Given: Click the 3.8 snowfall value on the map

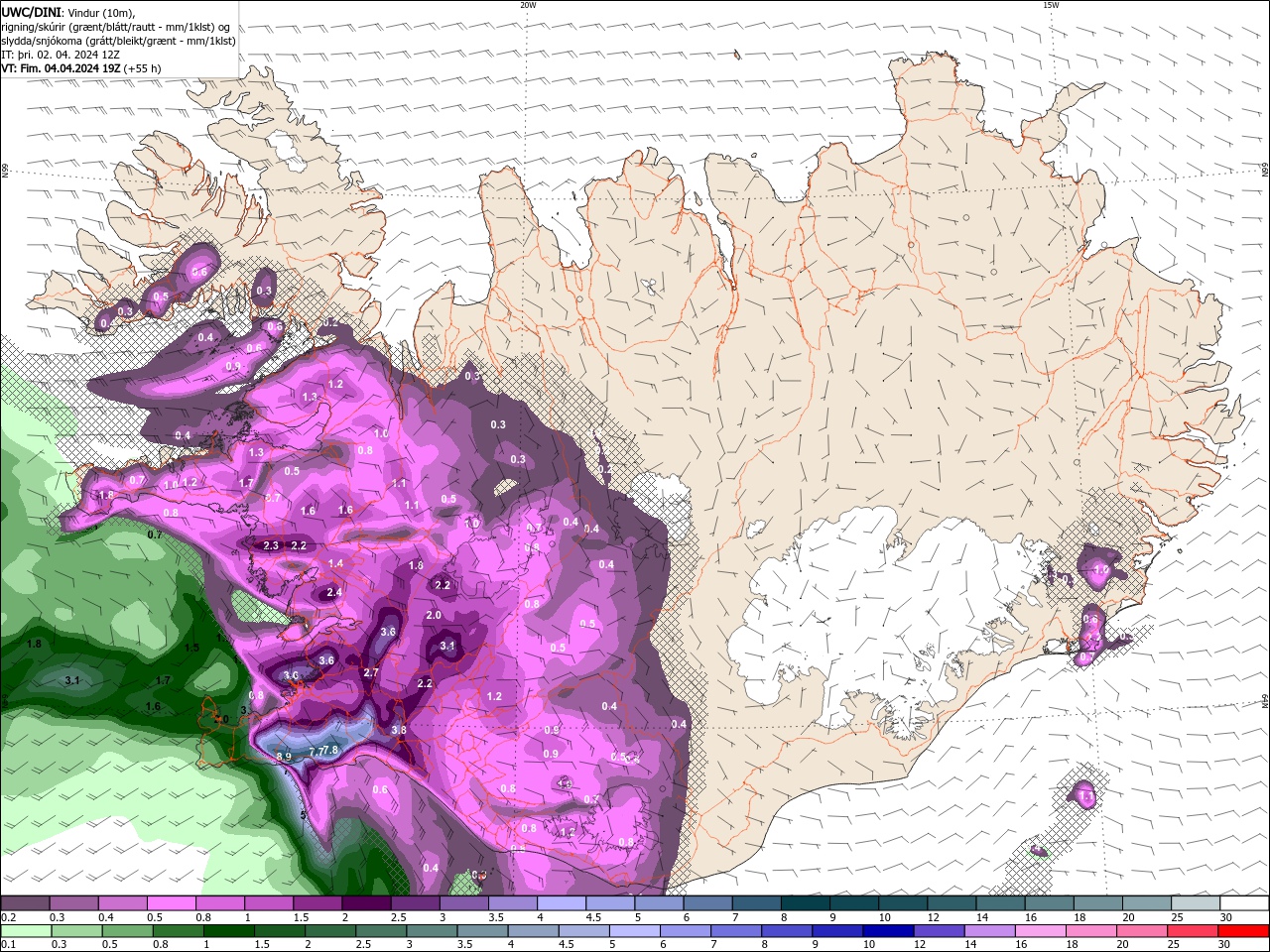Looking at the screenshot, I should coord(399,730).
